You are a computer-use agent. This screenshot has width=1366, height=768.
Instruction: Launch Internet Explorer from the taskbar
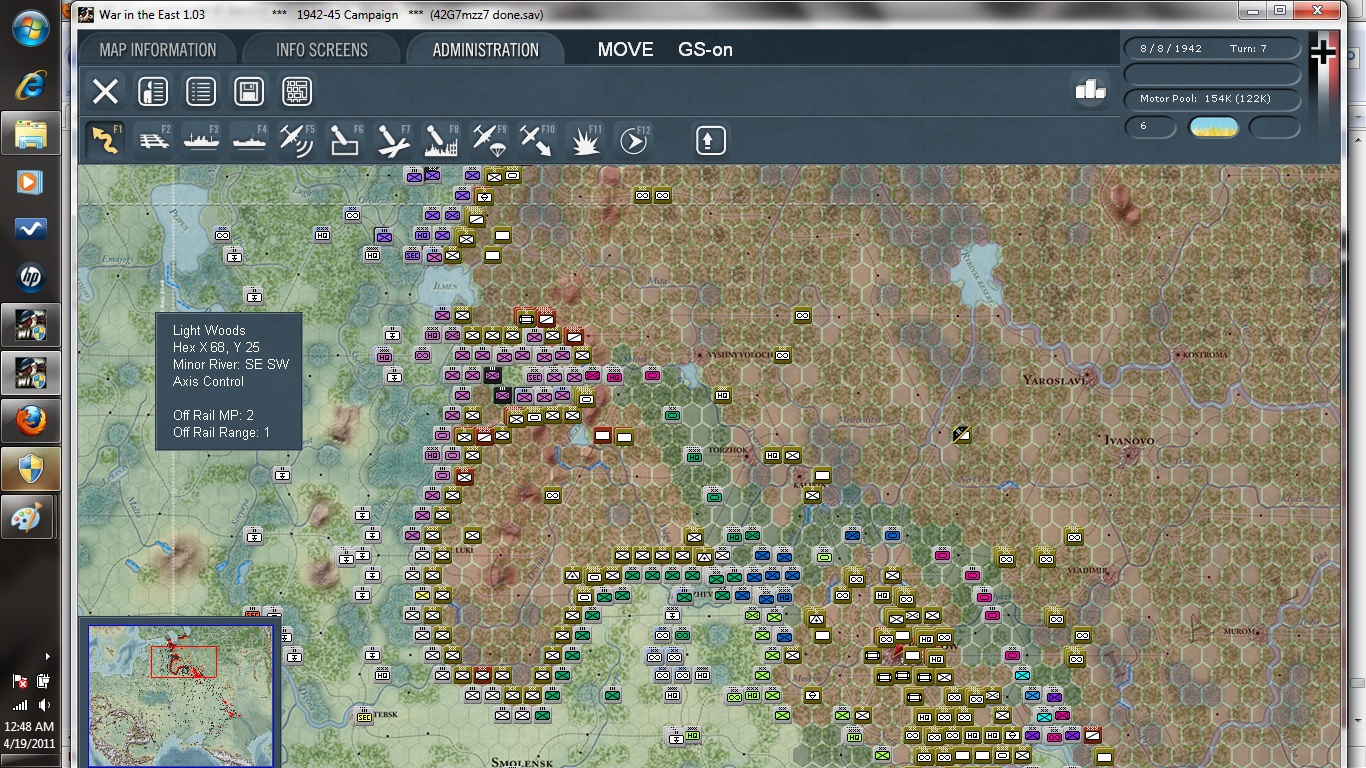pyautogui.click(x=30, y=85)
